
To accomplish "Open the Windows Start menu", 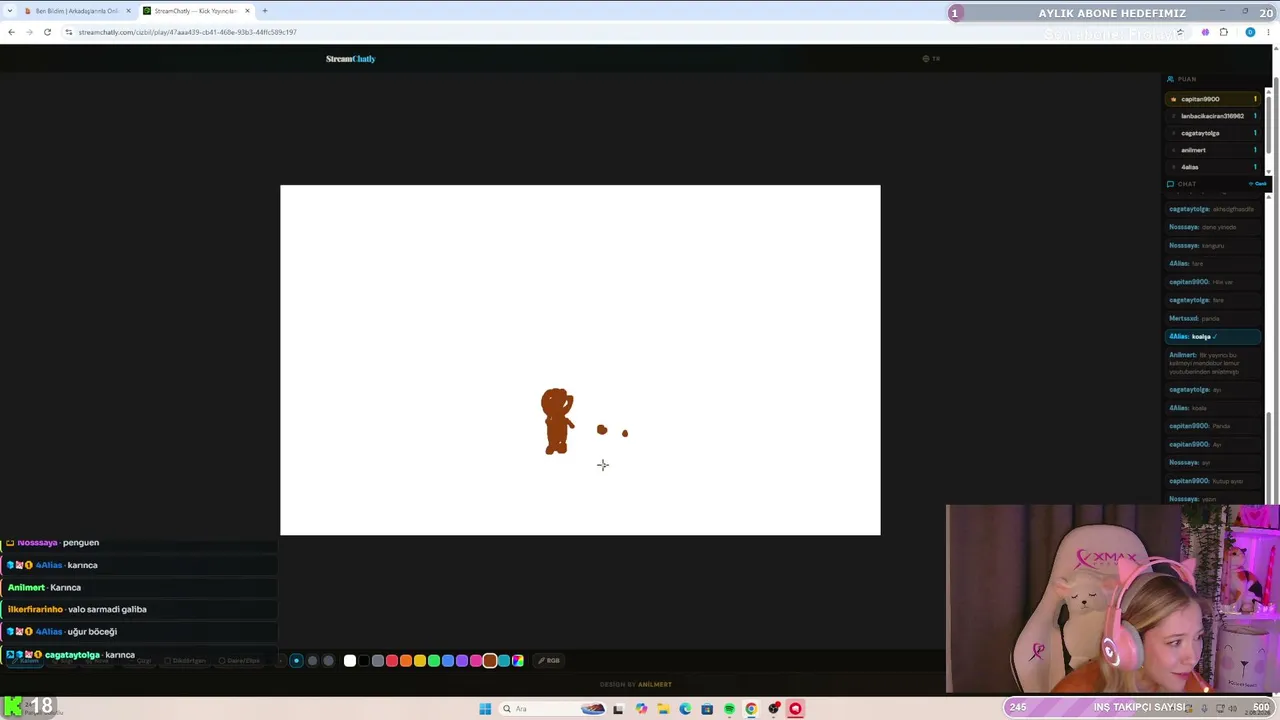I will (x=485, y=709).
